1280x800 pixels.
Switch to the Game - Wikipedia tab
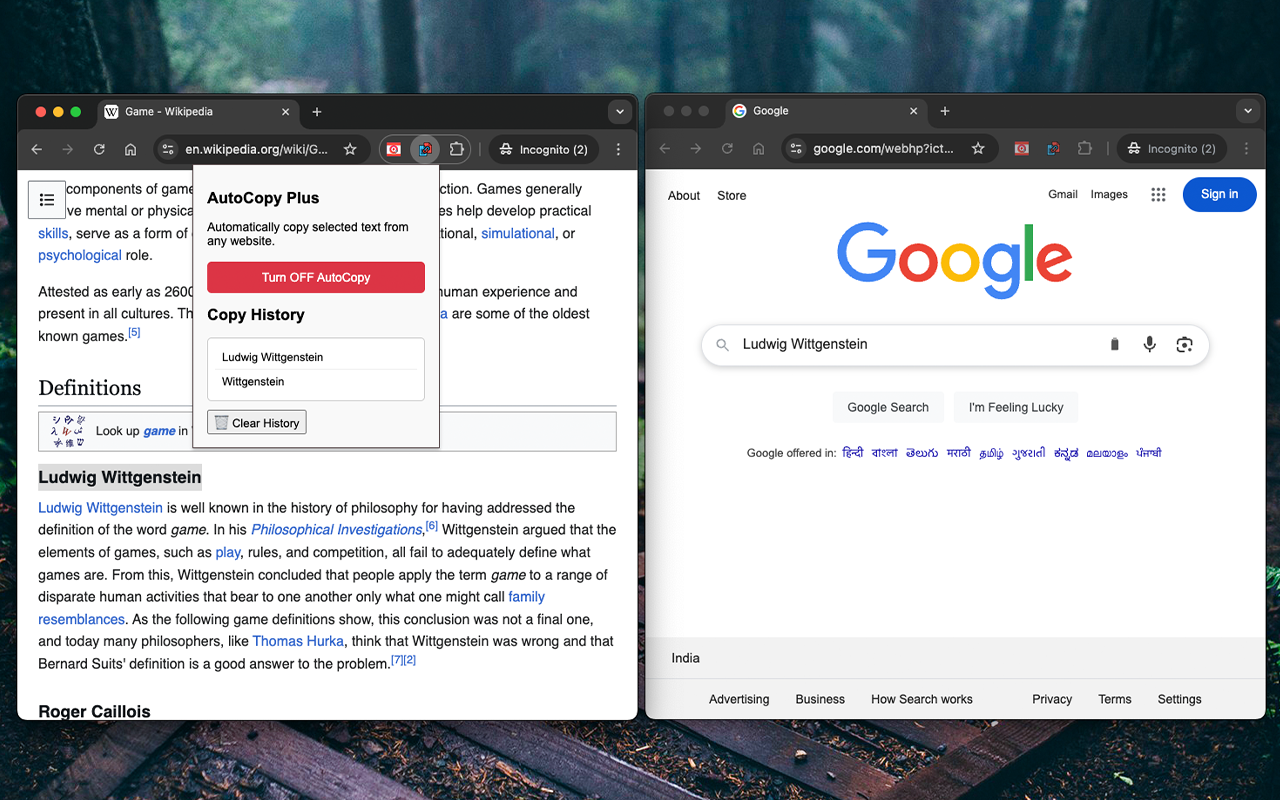(198, 112)
